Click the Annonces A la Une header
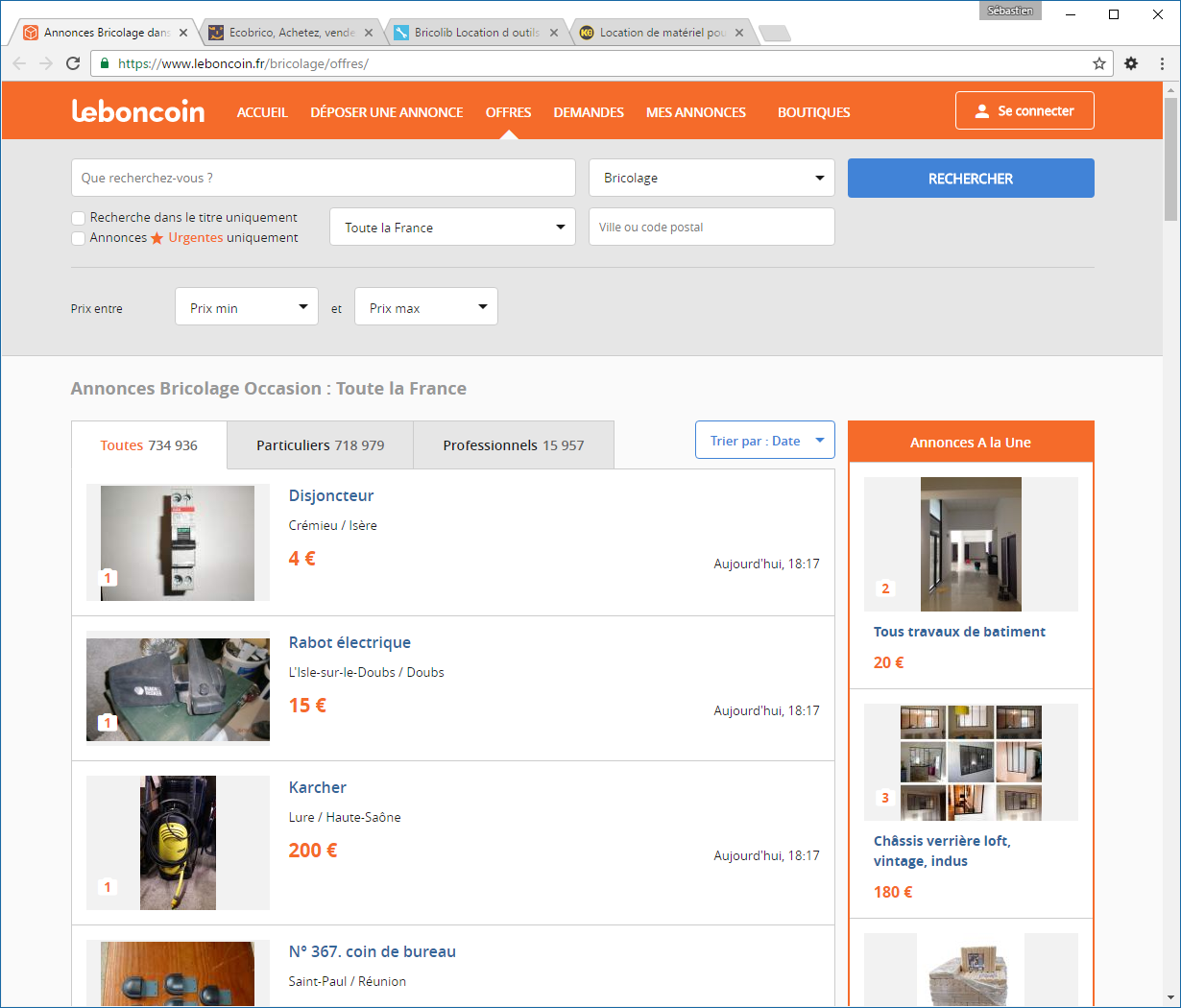Image resolution: width=1181 pixels, height=1008 pixels. click(971, 442)
